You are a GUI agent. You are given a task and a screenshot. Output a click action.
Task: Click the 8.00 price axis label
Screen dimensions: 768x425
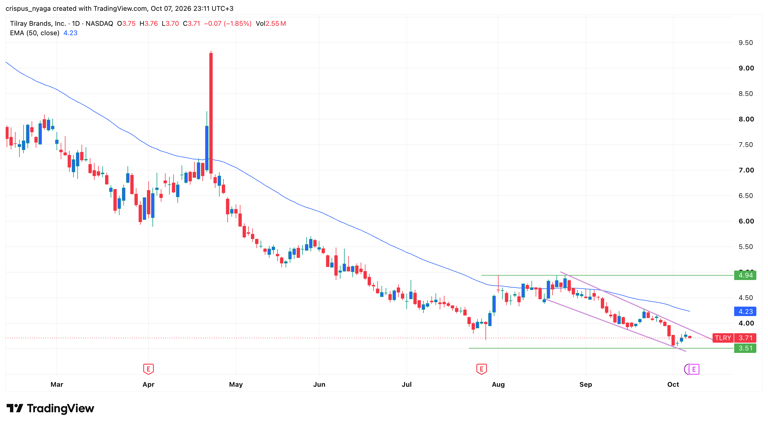746,119
